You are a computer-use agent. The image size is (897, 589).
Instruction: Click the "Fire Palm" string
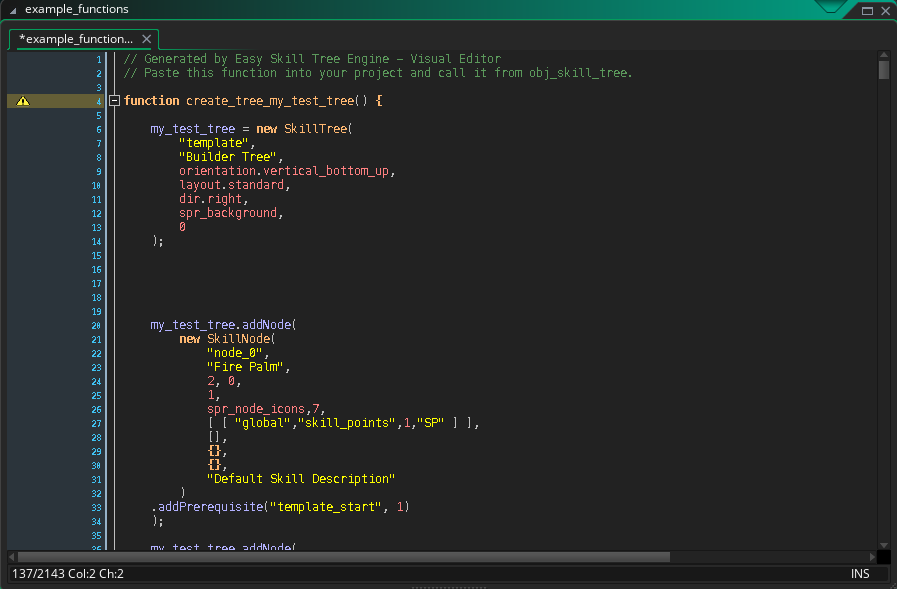click(x=245, y=367)
